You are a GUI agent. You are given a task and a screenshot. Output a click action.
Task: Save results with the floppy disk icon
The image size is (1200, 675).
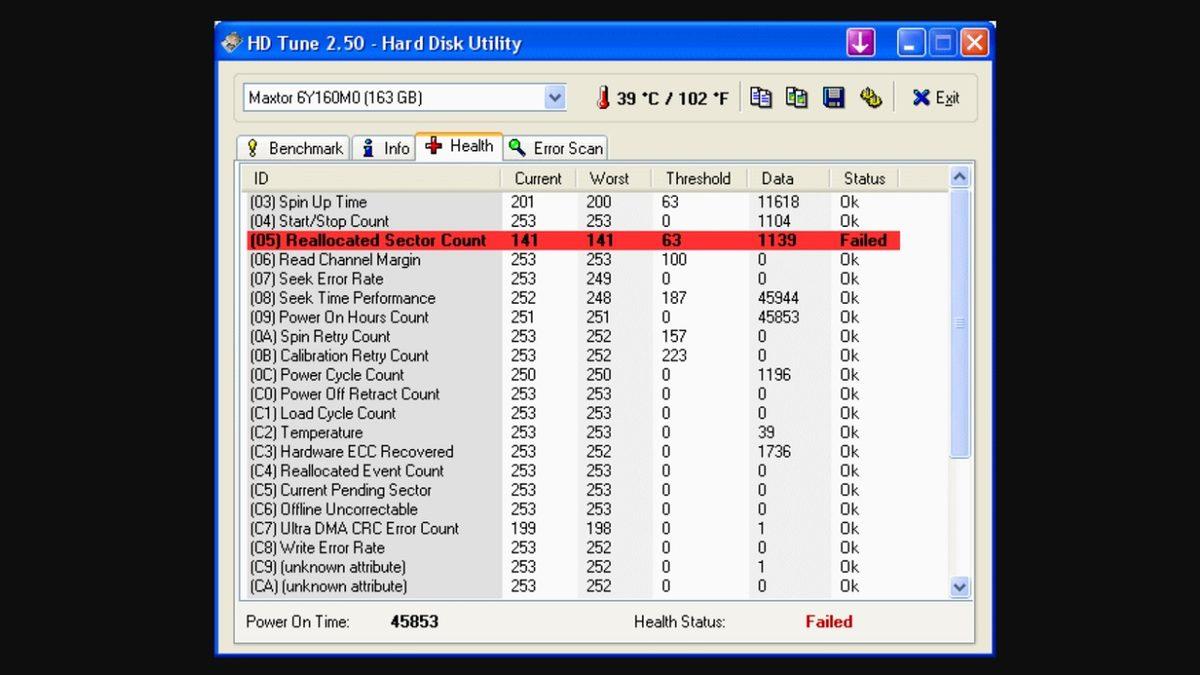pos(833,97)
